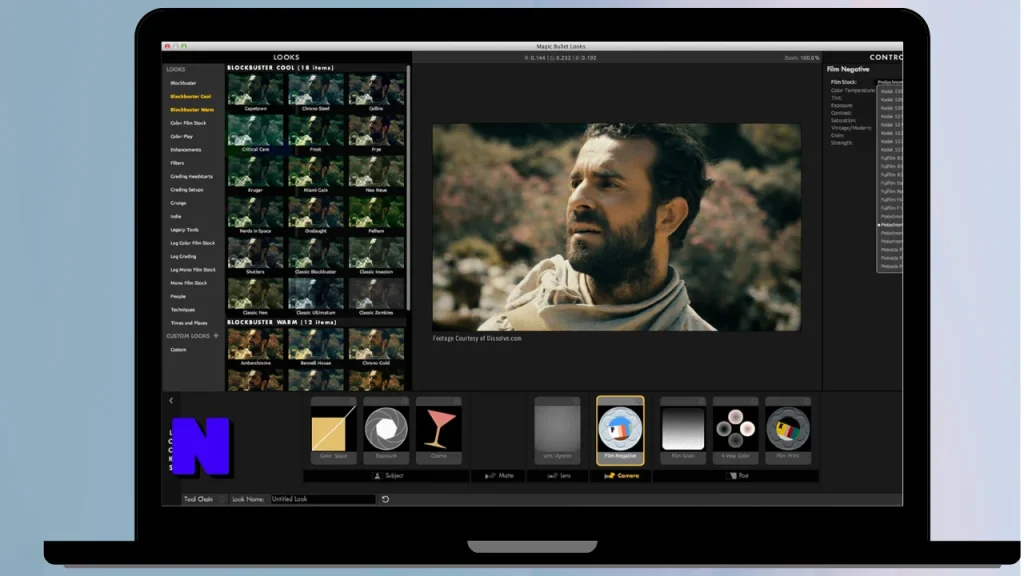
Task: Toggle the power button on Film Grain tool
Action: click(701, 401)
